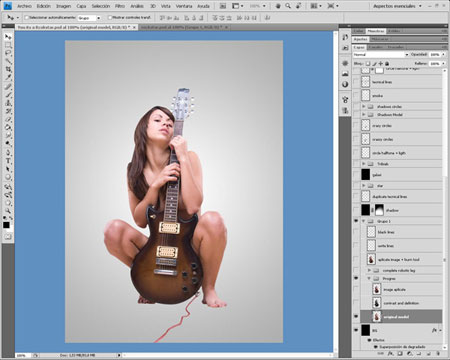The width and height of the screenshot is (450, 360).
Task: Lock all icon in Layers panel
Action: tap(387, 63)
